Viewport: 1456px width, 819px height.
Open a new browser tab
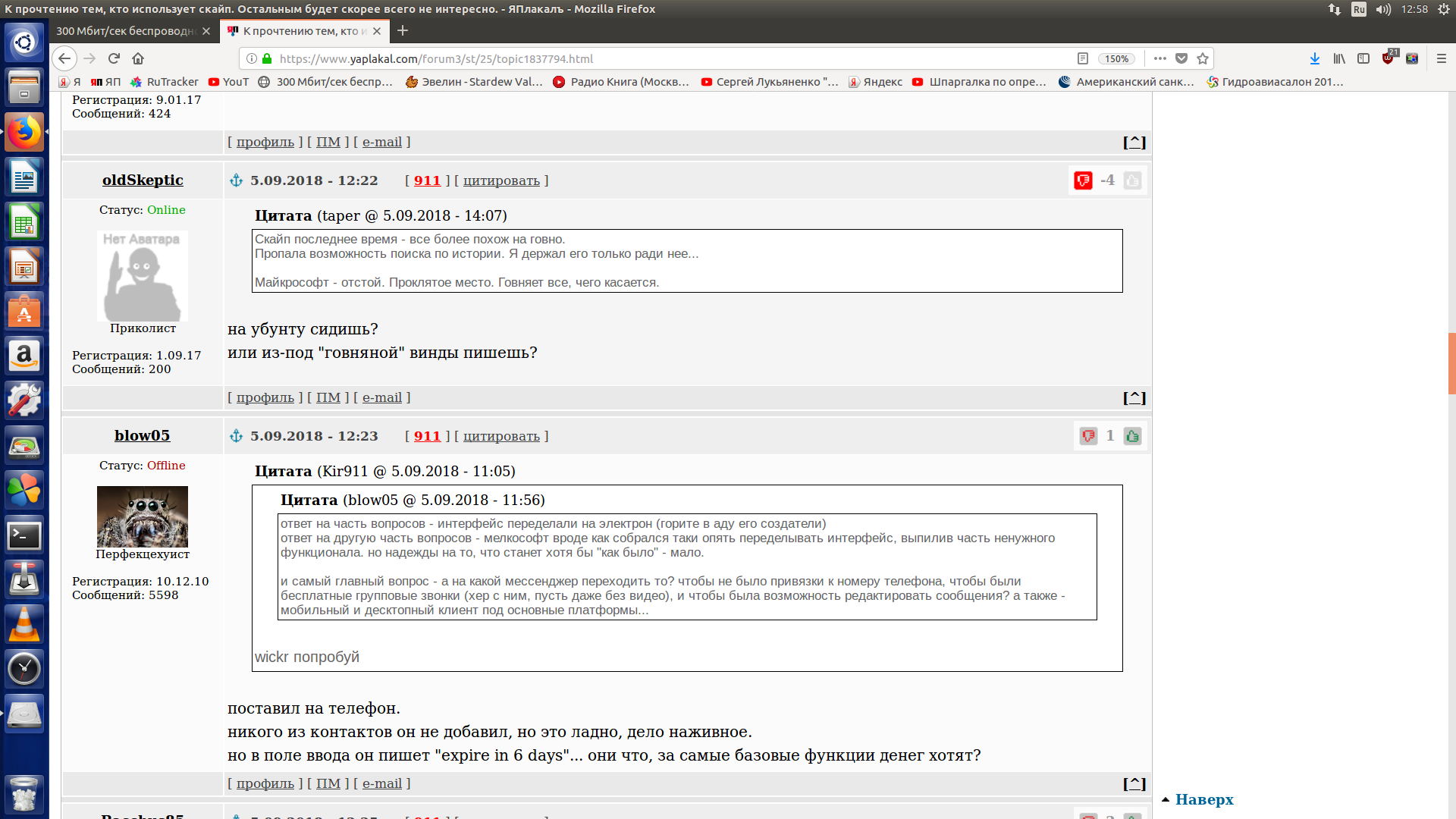coord(403,30)
